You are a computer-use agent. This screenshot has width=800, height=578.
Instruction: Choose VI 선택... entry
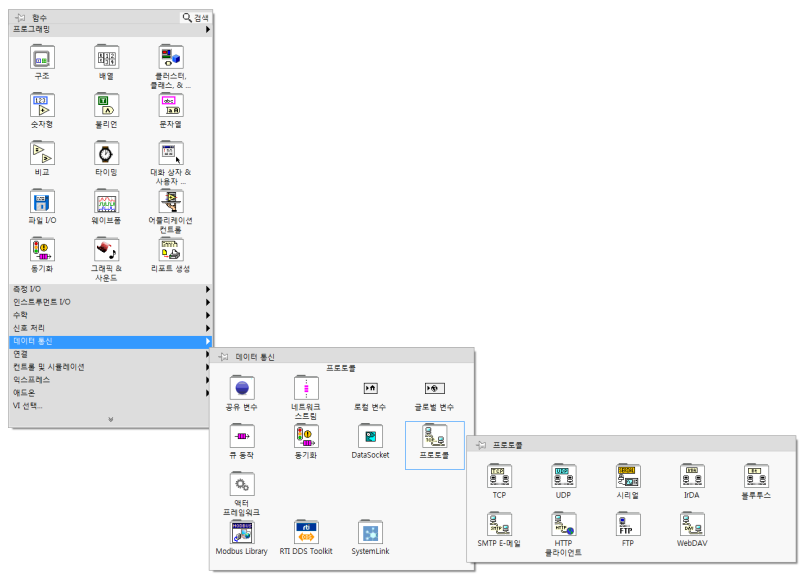[x=110, y=406]
